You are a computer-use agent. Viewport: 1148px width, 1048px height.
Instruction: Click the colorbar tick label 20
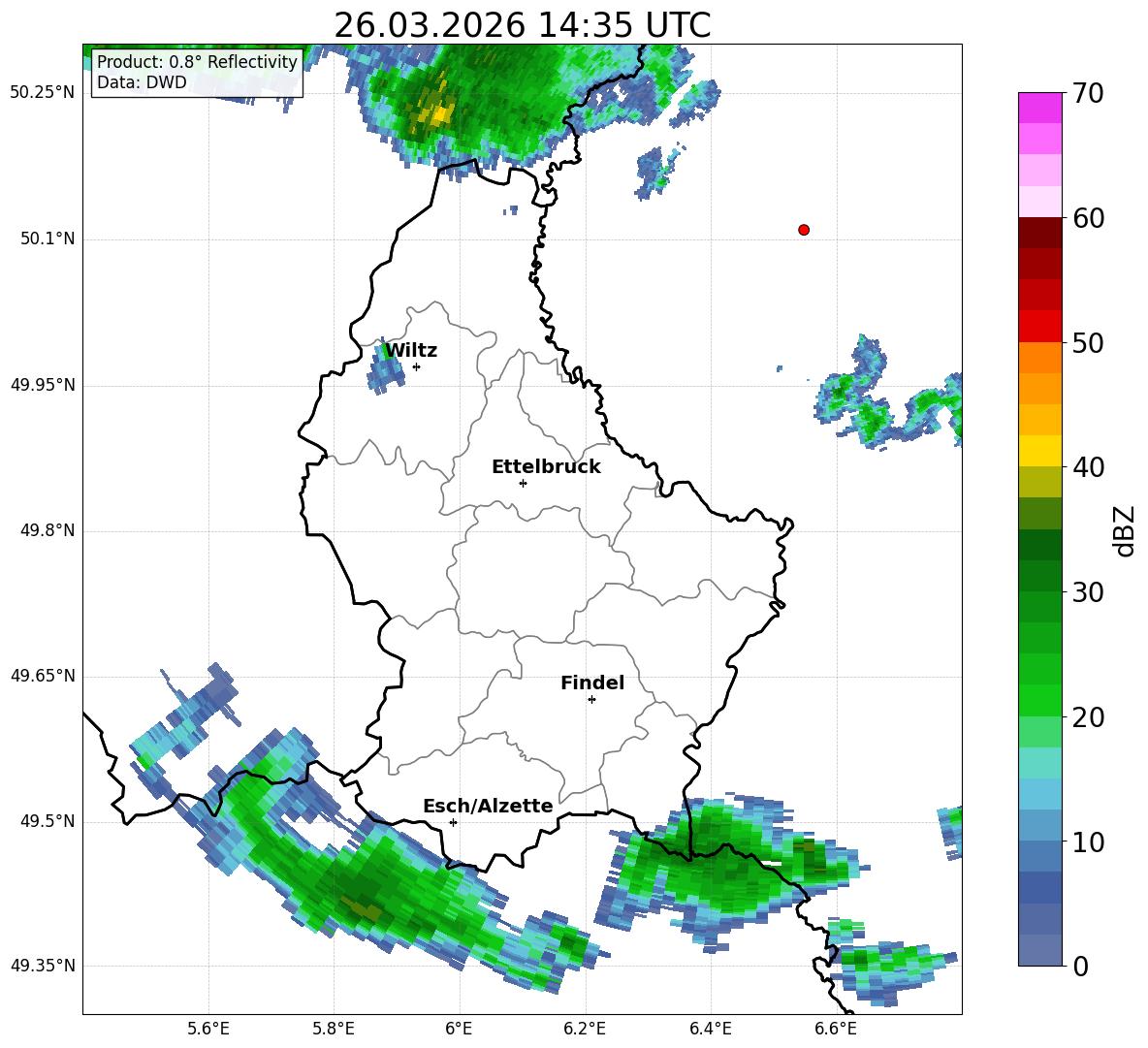[1088, 717]
